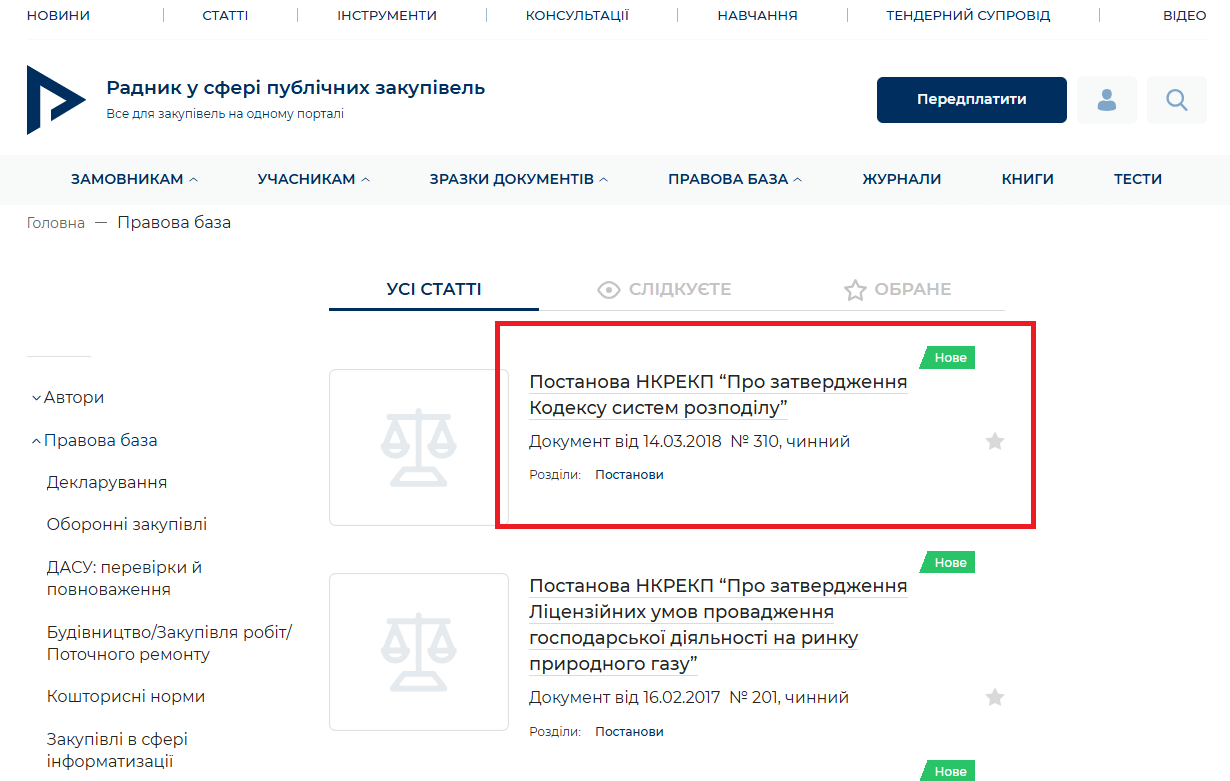Screen dimensions: 1230x781
Task: Click tagline Все для закупівель на одному порталі
Action: click(225, 114)
